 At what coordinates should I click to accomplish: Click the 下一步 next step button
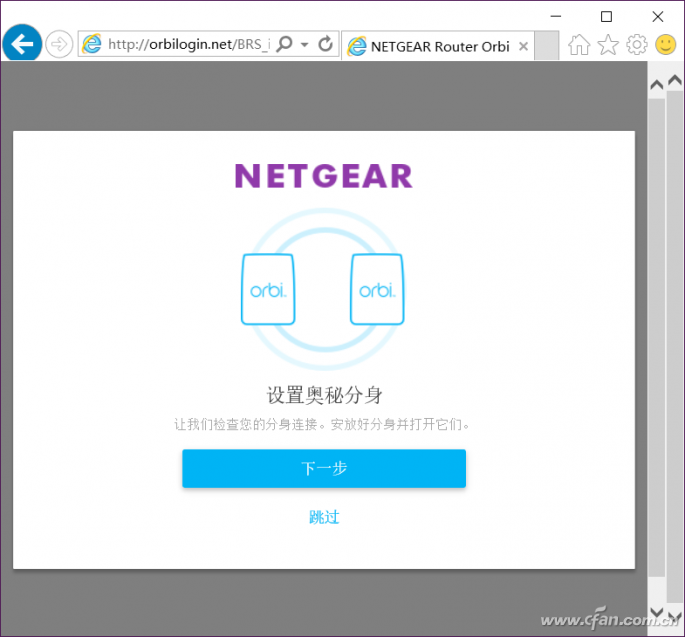coord(324,468)
